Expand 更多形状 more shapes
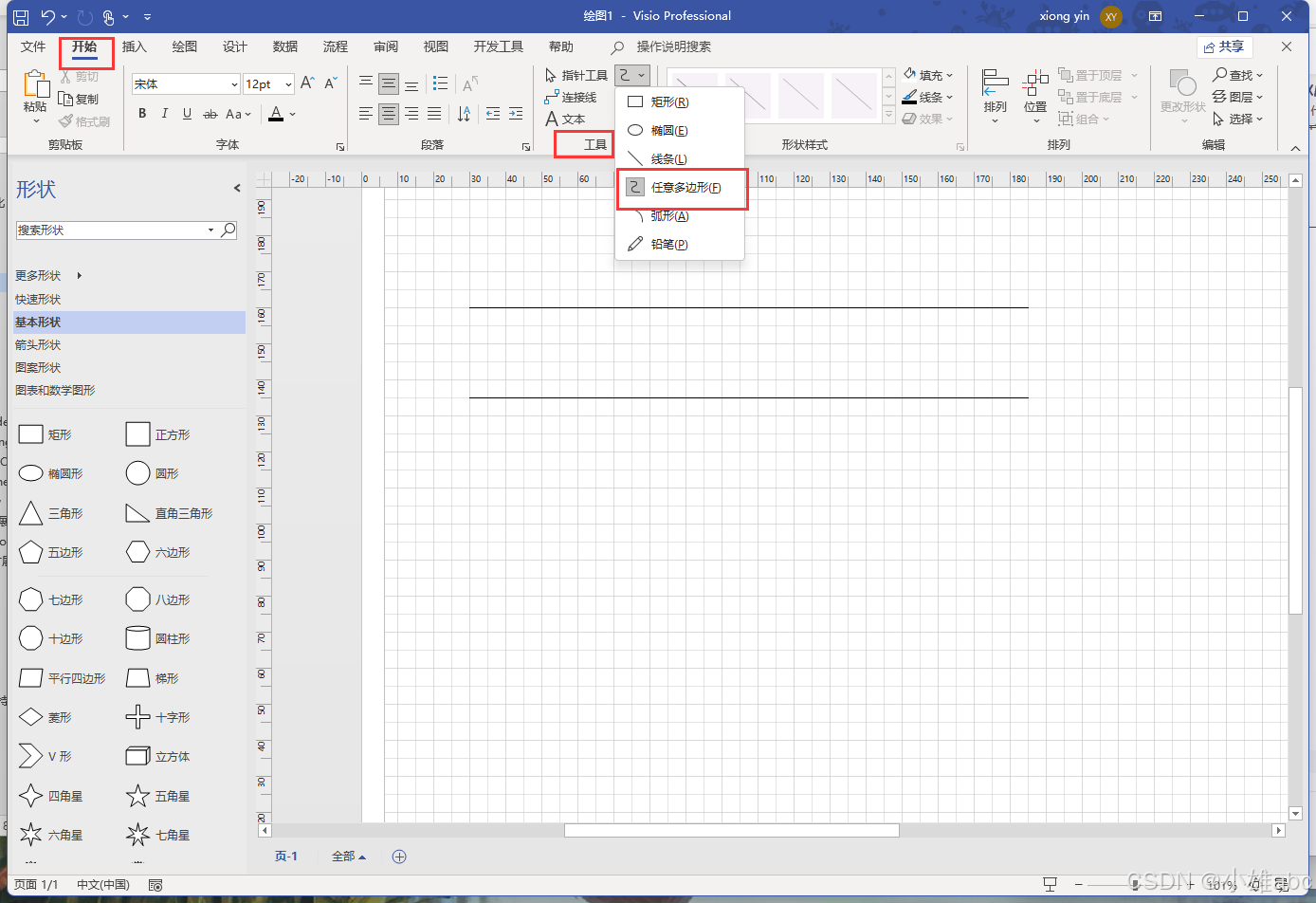The width and height of the screenshot is (1316, 903). pos(48,275)
